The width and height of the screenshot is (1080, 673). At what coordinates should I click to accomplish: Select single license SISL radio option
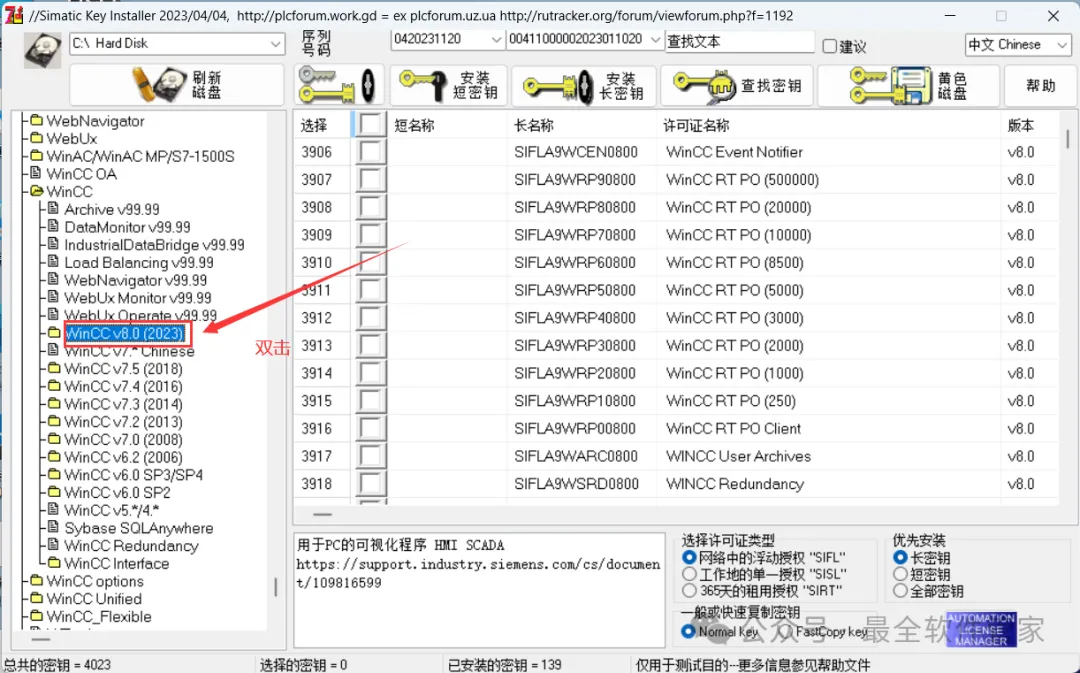pyautogui.click(x=689, y=573)
